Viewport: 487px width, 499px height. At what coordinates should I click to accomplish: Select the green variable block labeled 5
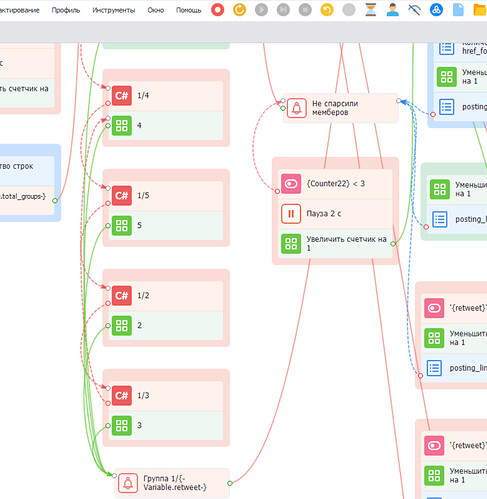point(166,226)
